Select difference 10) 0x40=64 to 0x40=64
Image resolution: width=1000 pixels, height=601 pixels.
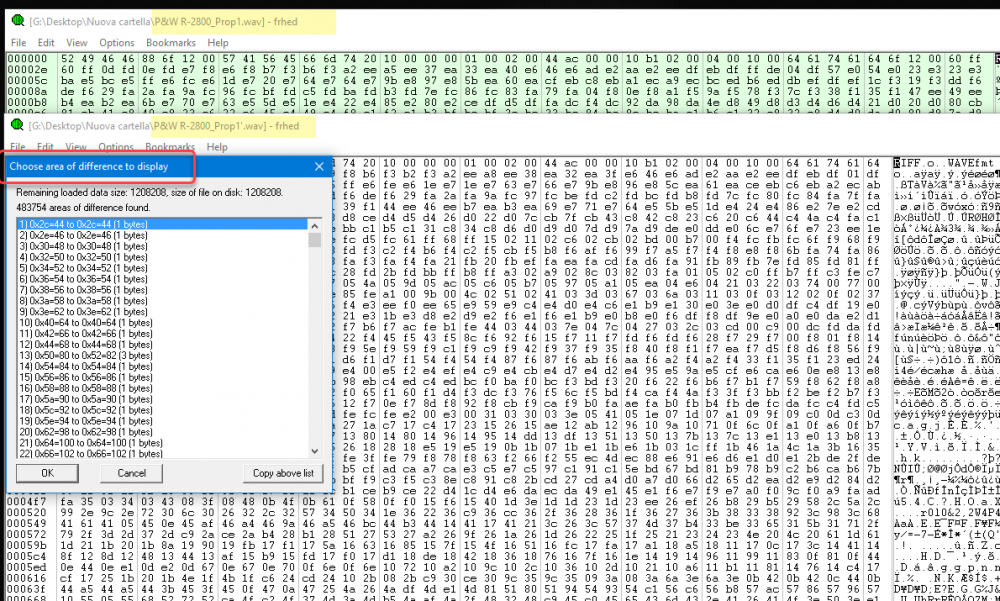163,323
